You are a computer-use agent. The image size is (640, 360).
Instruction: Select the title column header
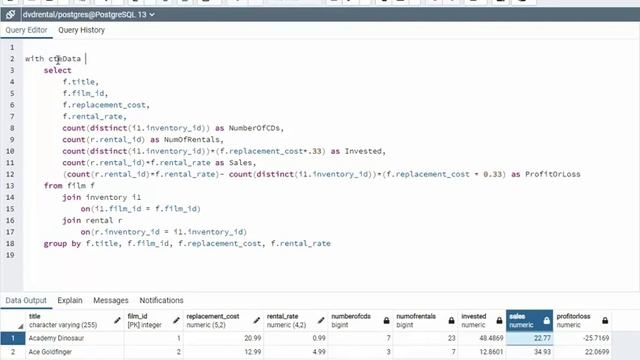[x=75, y=321]
